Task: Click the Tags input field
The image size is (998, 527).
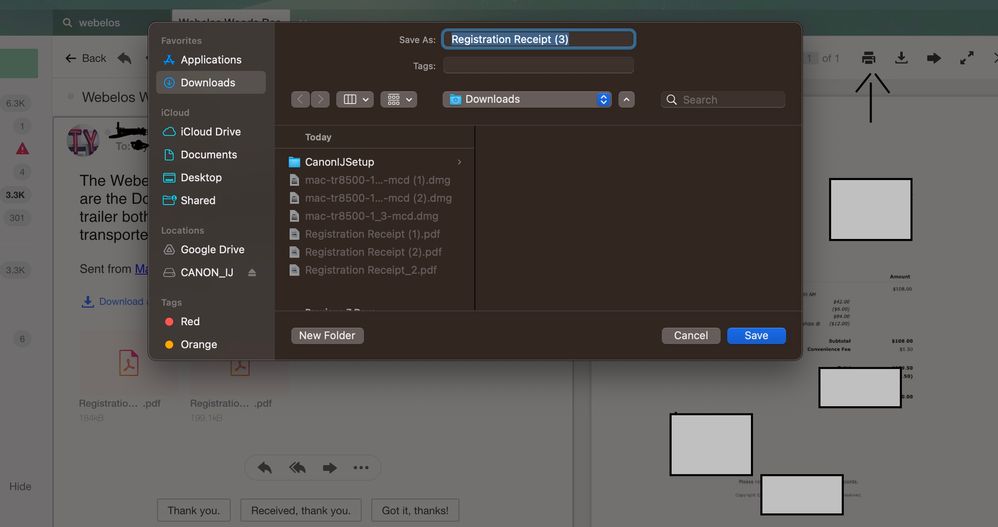Action: point(538,66)
